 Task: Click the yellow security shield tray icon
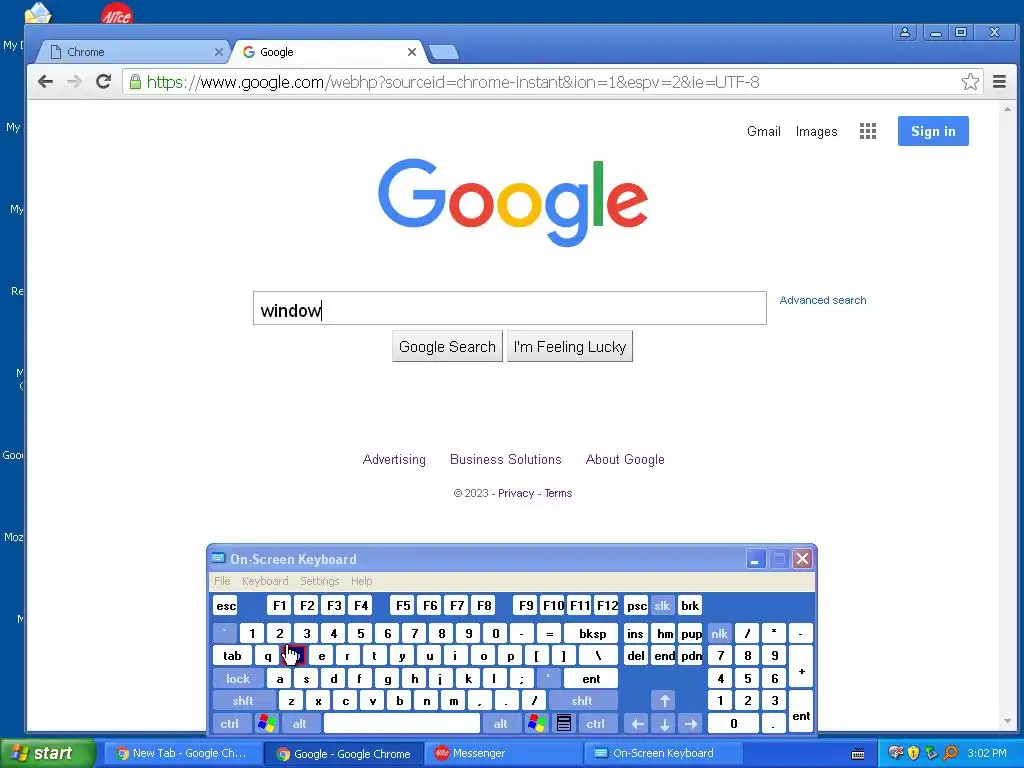913,753
